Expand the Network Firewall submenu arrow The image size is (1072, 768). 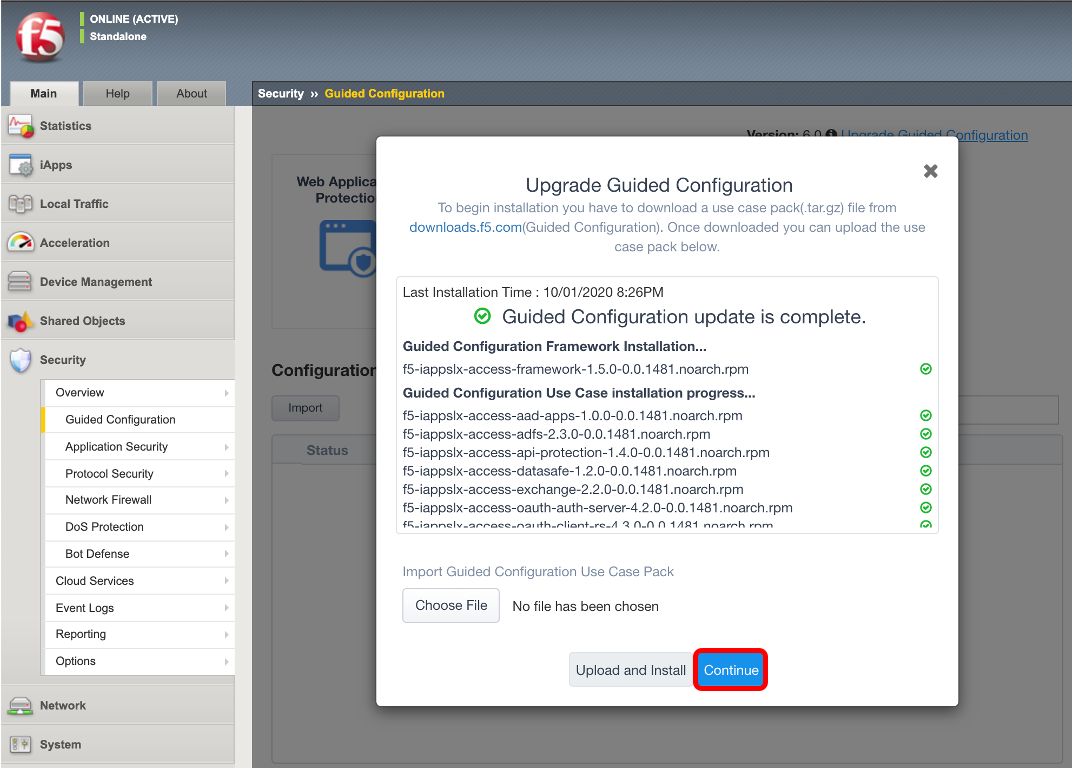(x=226, y=500)
